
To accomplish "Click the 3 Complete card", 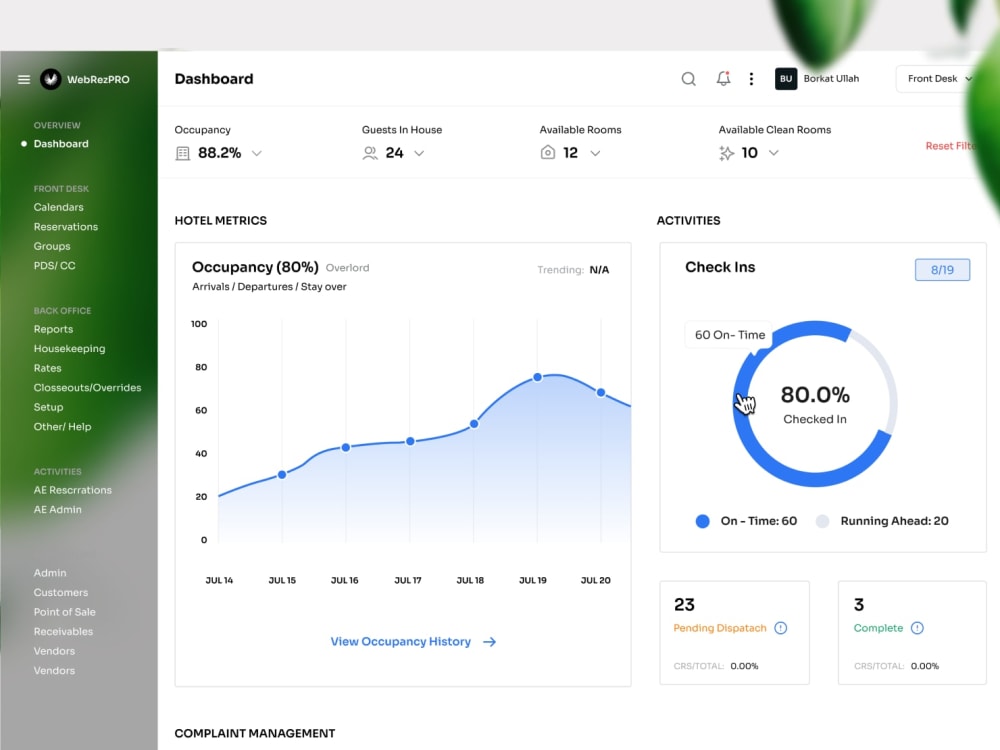I will pyautogui.click(x=912, y=633).
